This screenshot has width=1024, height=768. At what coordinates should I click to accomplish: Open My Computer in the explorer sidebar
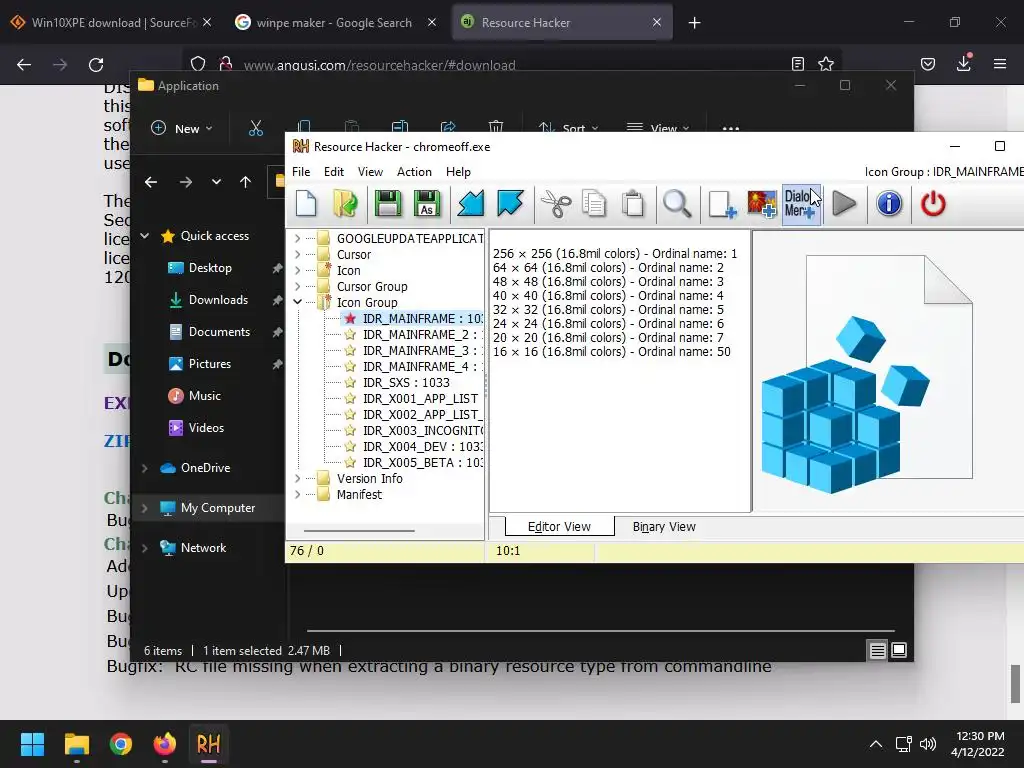218,507
